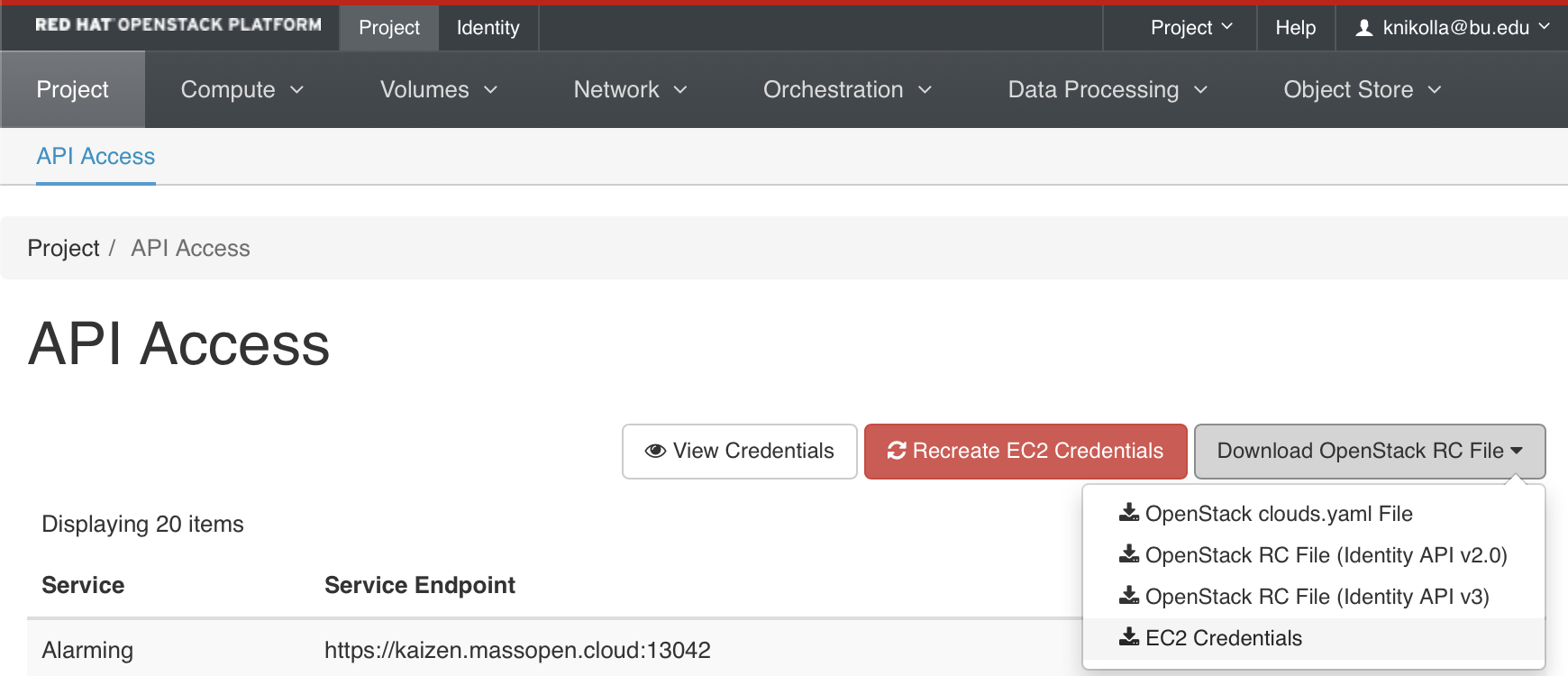Open the Project selector dropdown at top right
Screen dimensions: 1568x676
click(1191, 28)
